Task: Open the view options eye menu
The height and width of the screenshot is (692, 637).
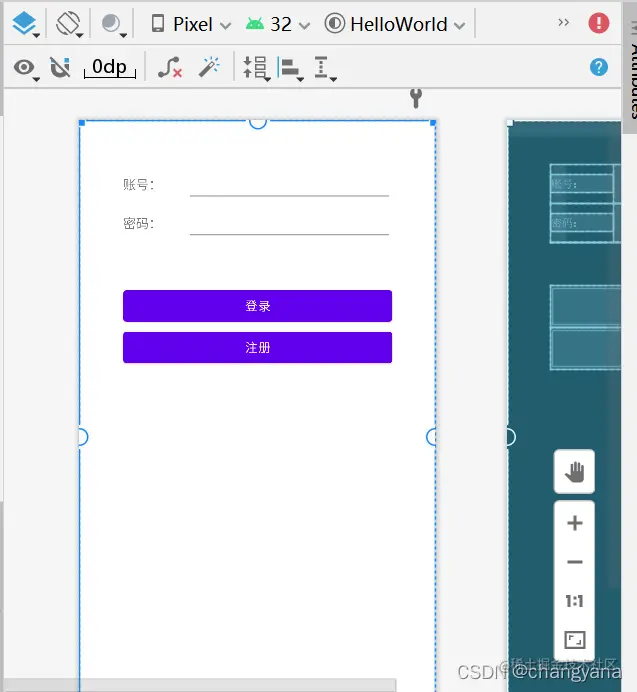Action: tap(26, 68)
